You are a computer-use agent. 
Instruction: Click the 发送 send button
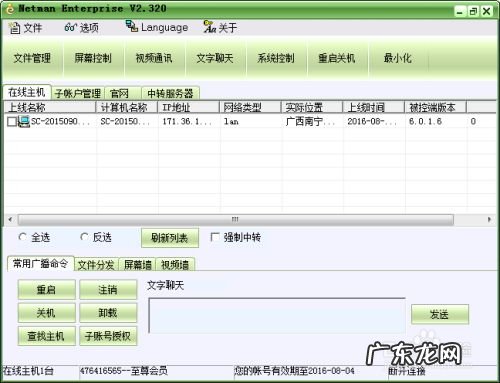pyautogui.click(x=440, y=314)
